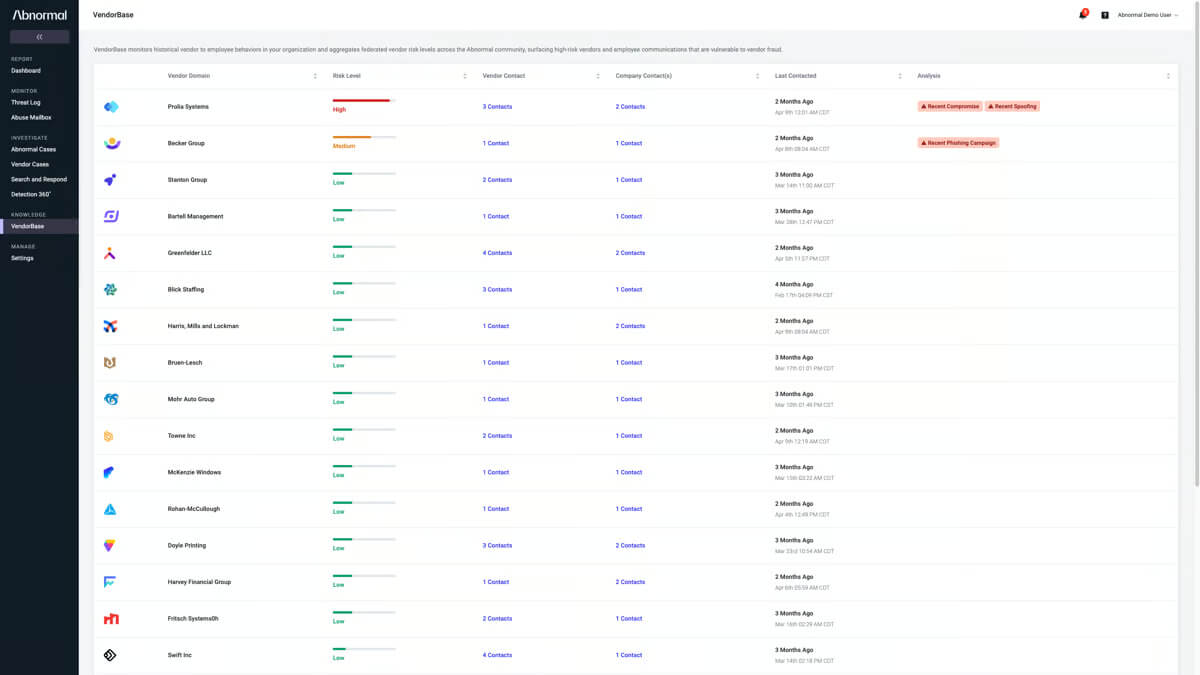
Task: Click the Harris, Mills and Lockman logo
Action: click(x=111, y=326)
